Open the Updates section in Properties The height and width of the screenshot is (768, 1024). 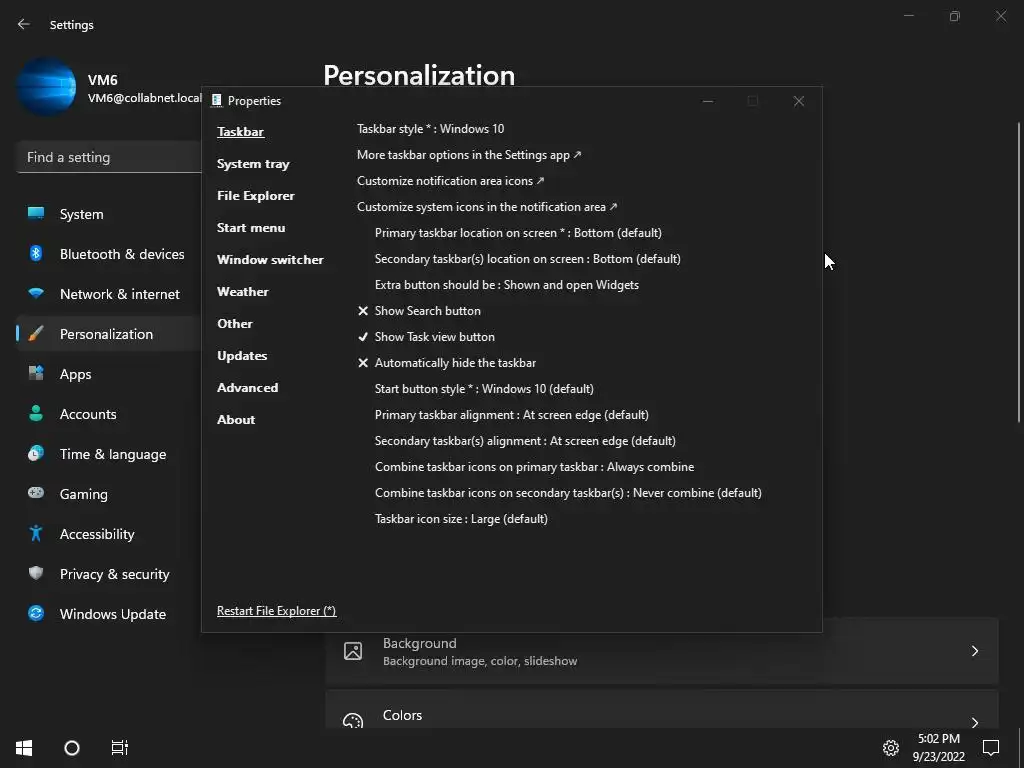coord(242,355)
